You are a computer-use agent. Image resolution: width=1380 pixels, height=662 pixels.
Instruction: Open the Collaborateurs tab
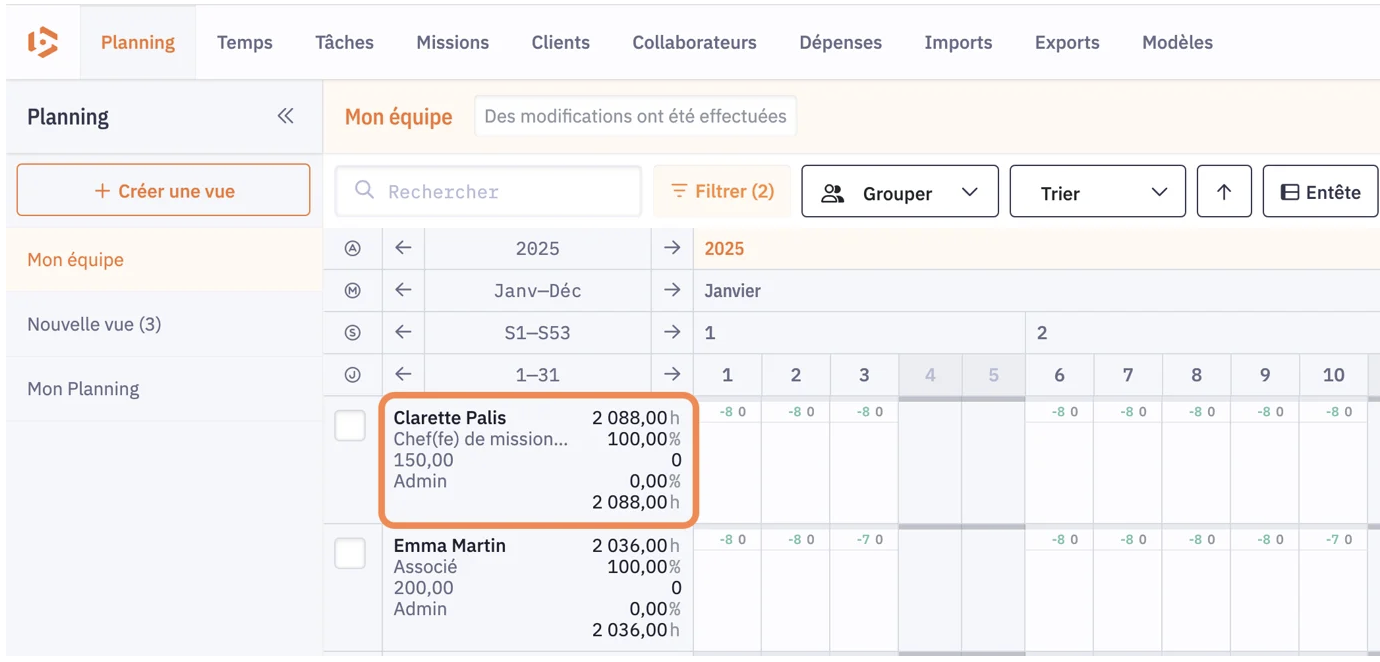pyautogui.click(x=694, y=42)
